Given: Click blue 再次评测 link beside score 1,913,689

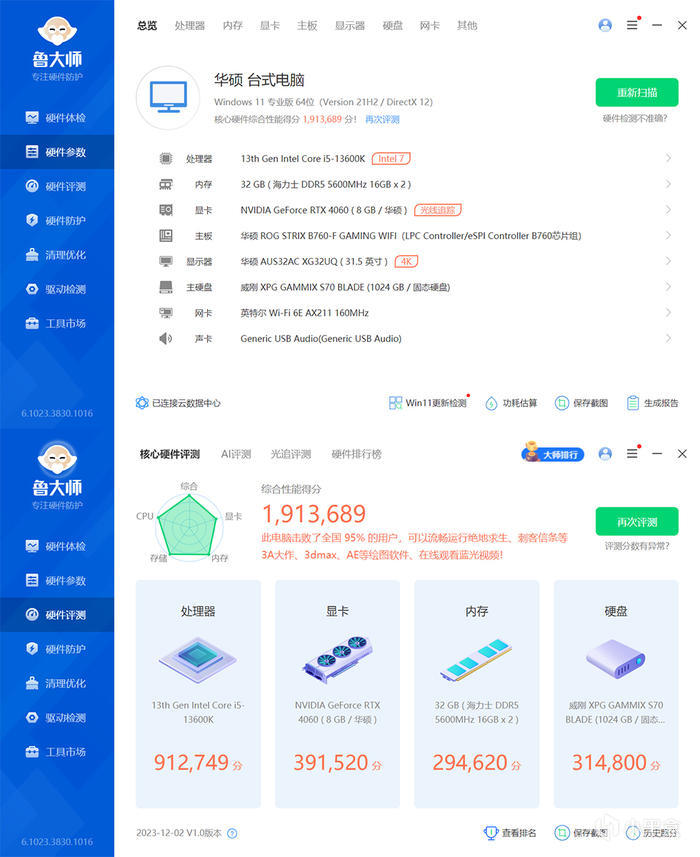Looking at the screenshot, I should [383, 119].
